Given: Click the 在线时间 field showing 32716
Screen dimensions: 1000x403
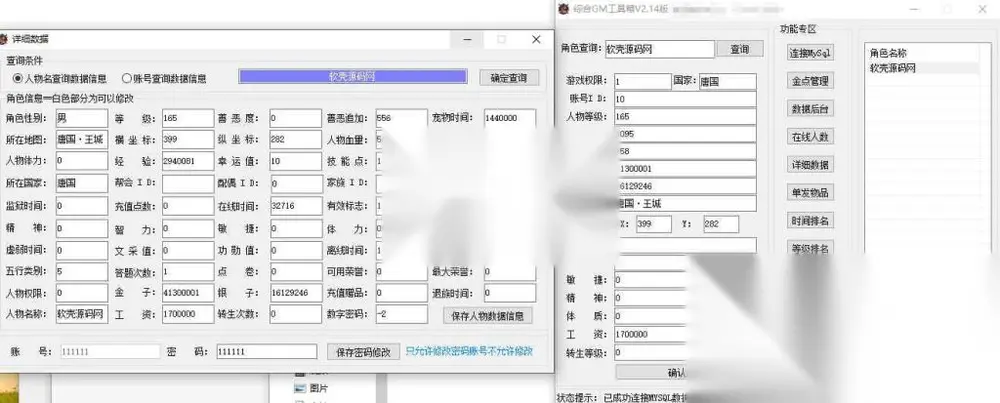Looking at the screenshot, I should click(295, 206).
